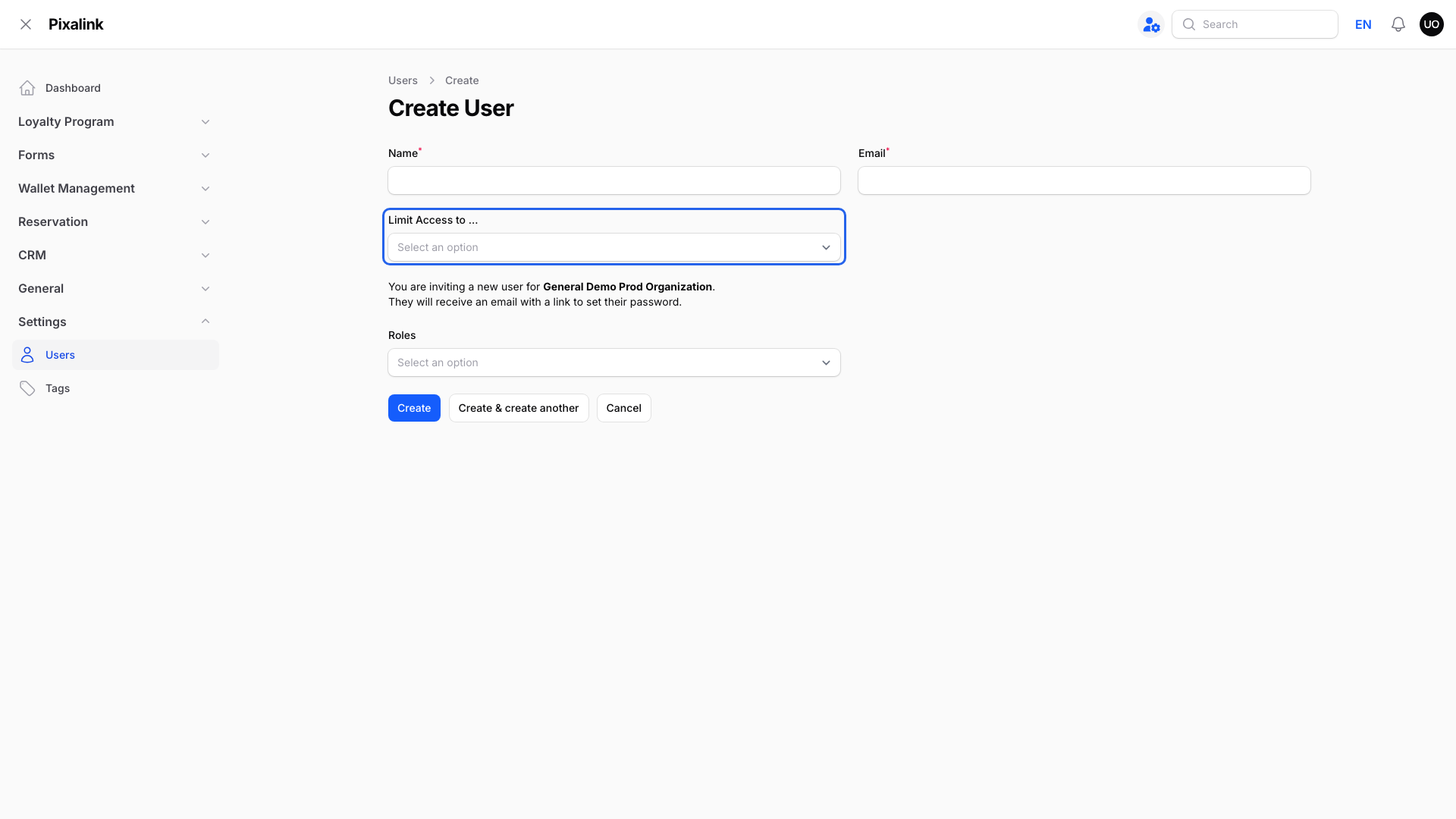Expand the Loyalty Program section
Screen dimensions: 1456x819
pos(115,121)
